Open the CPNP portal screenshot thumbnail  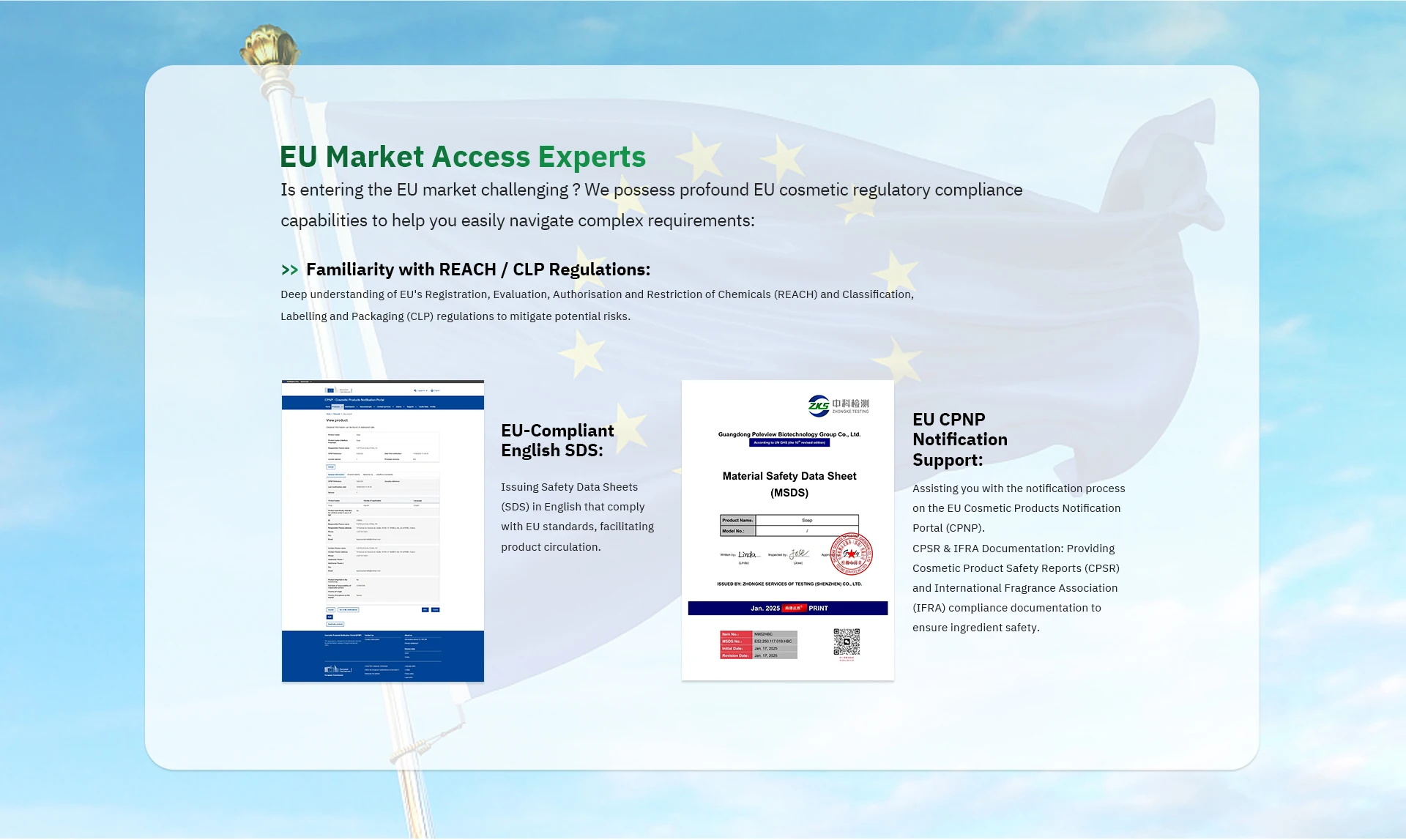[x=382, y=513]
